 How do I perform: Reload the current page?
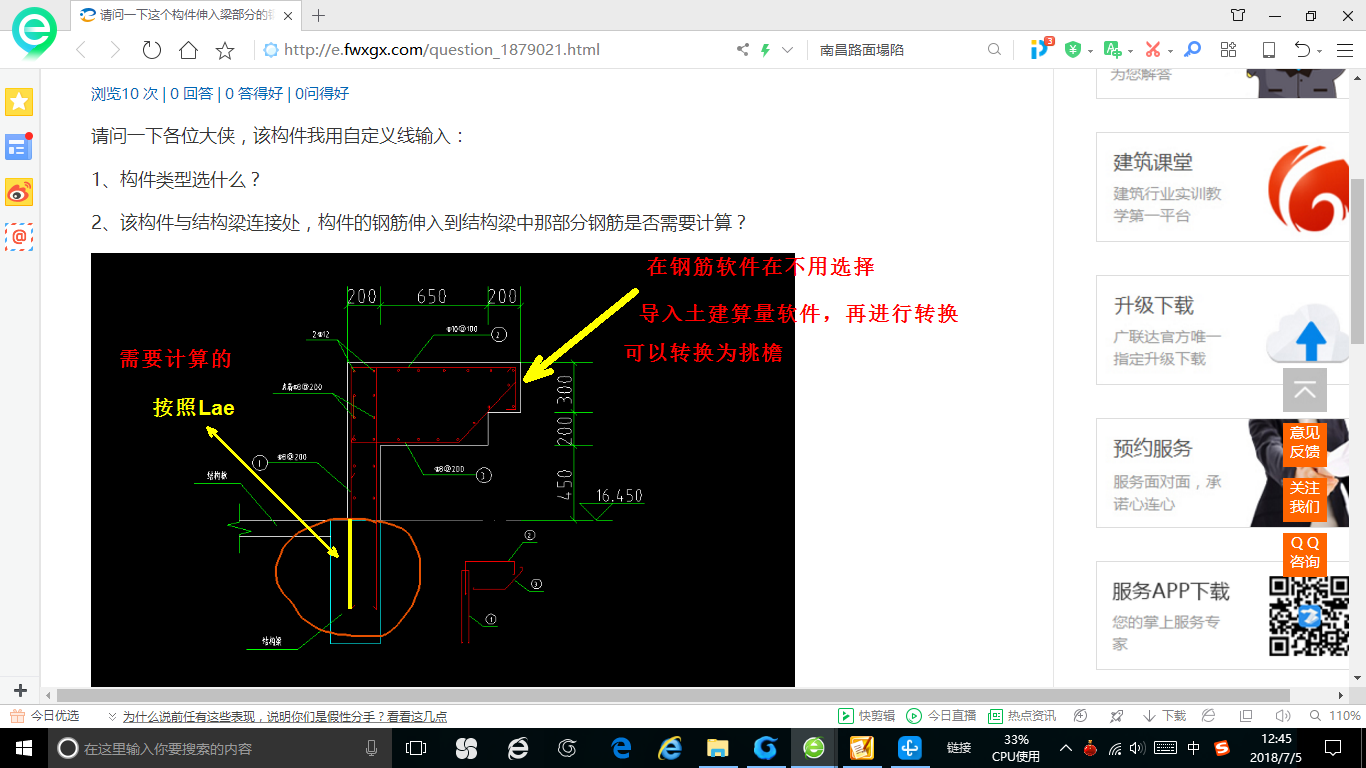tap(152, 50)
